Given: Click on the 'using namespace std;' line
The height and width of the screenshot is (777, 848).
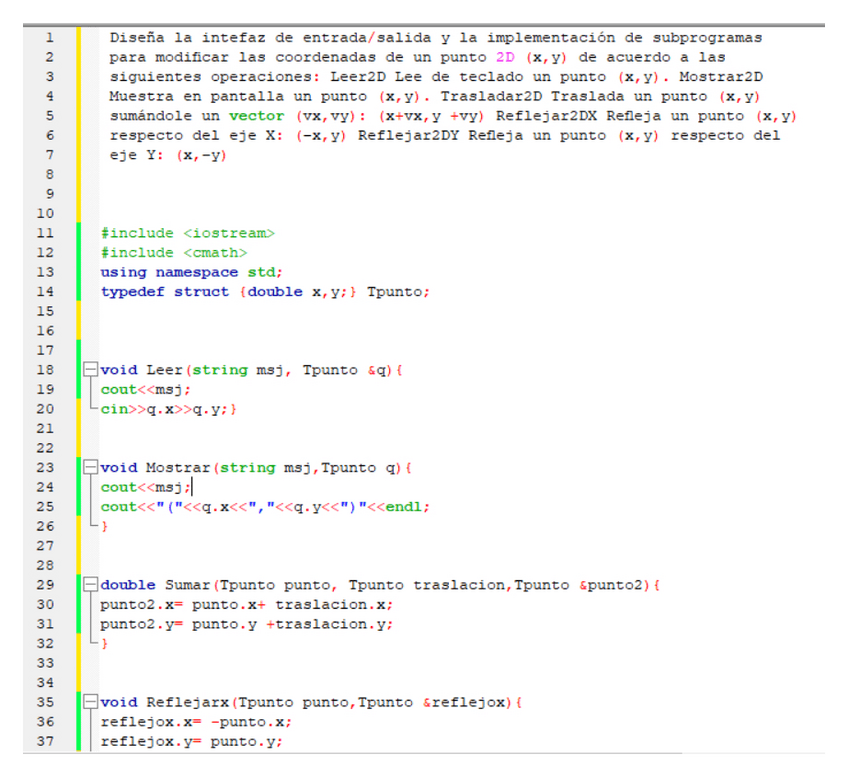Looking at the screenshot, I should point(191,272).
